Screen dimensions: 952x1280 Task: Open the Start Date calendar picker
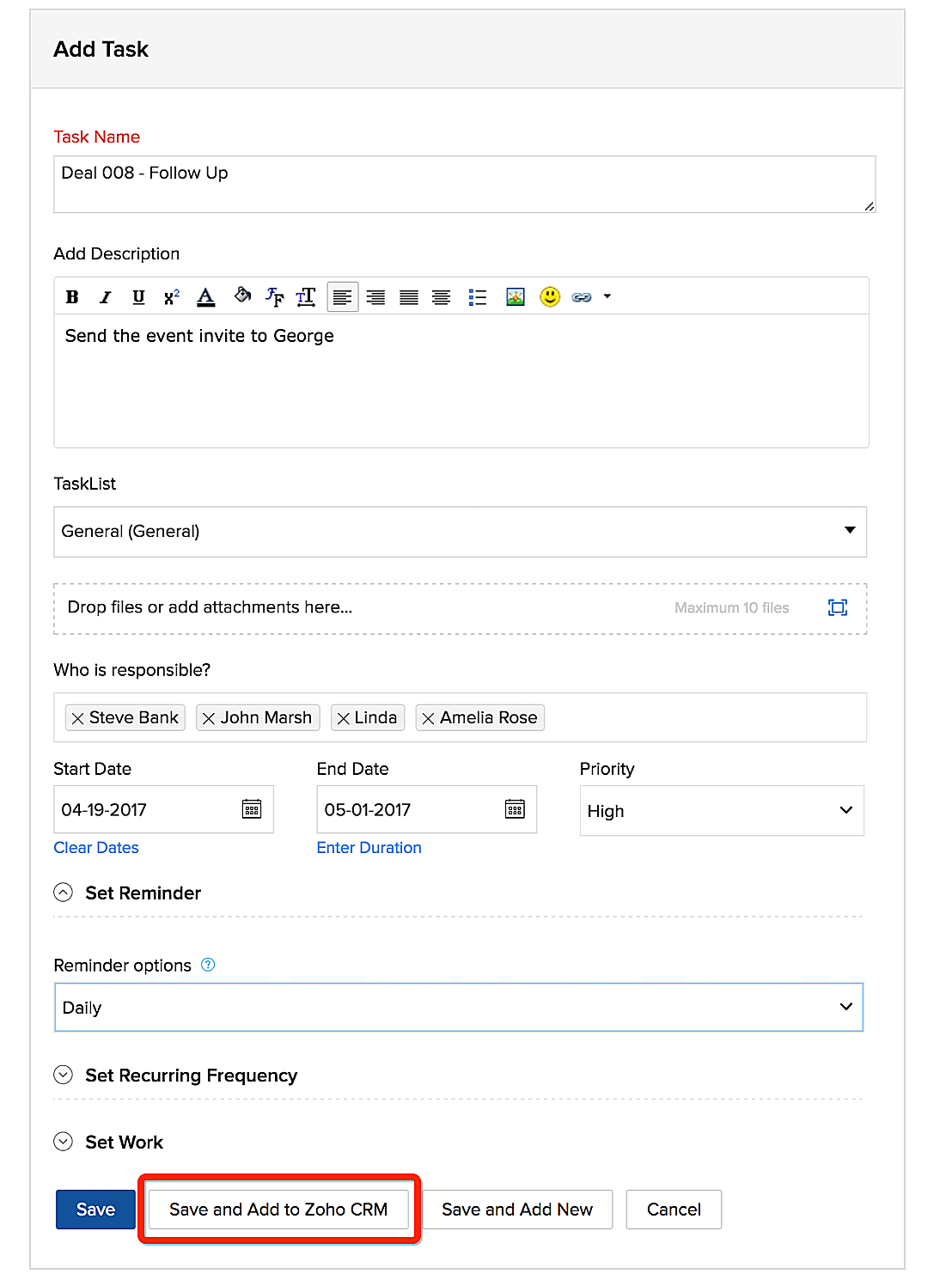pos(252,809)
